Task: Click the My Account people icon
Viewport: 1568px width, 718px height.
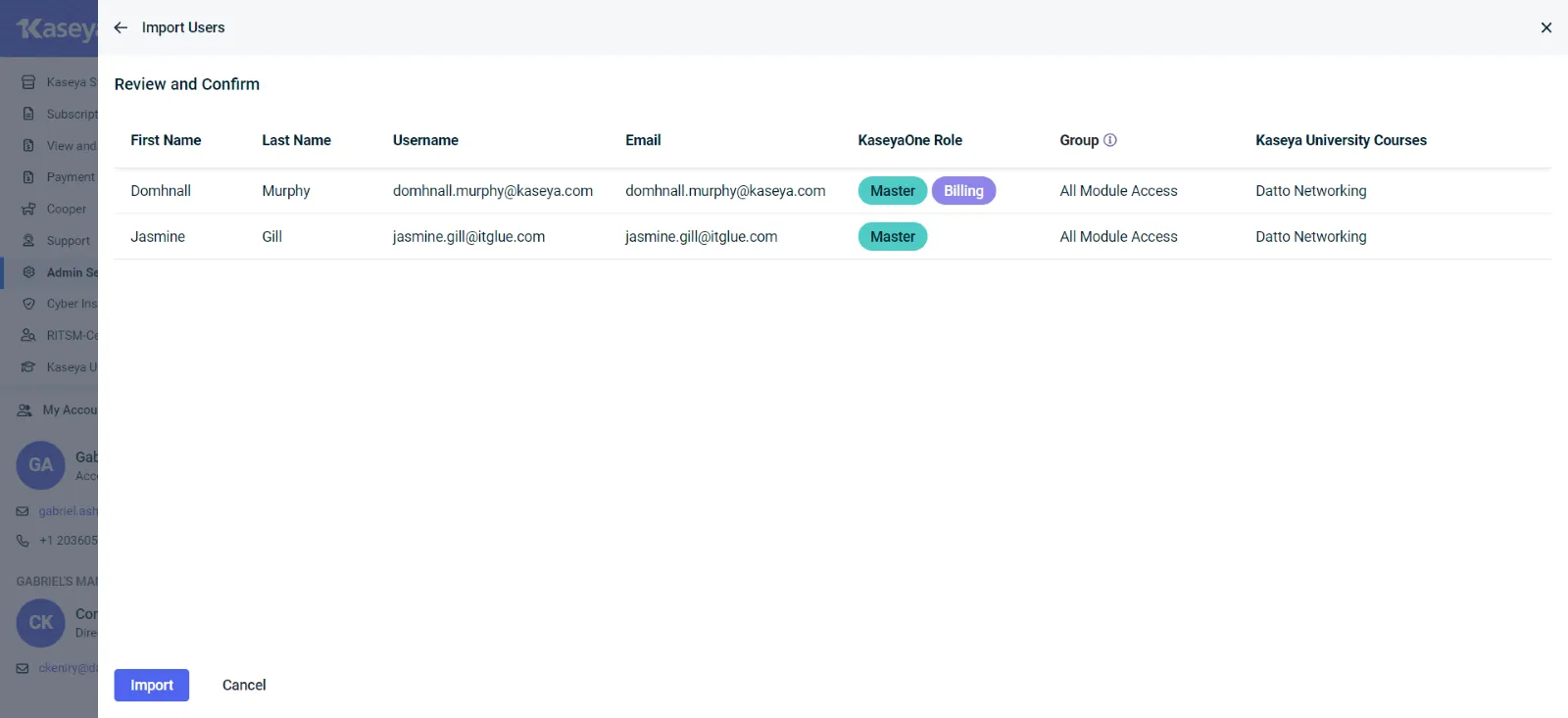Action: tap(24, 410)
